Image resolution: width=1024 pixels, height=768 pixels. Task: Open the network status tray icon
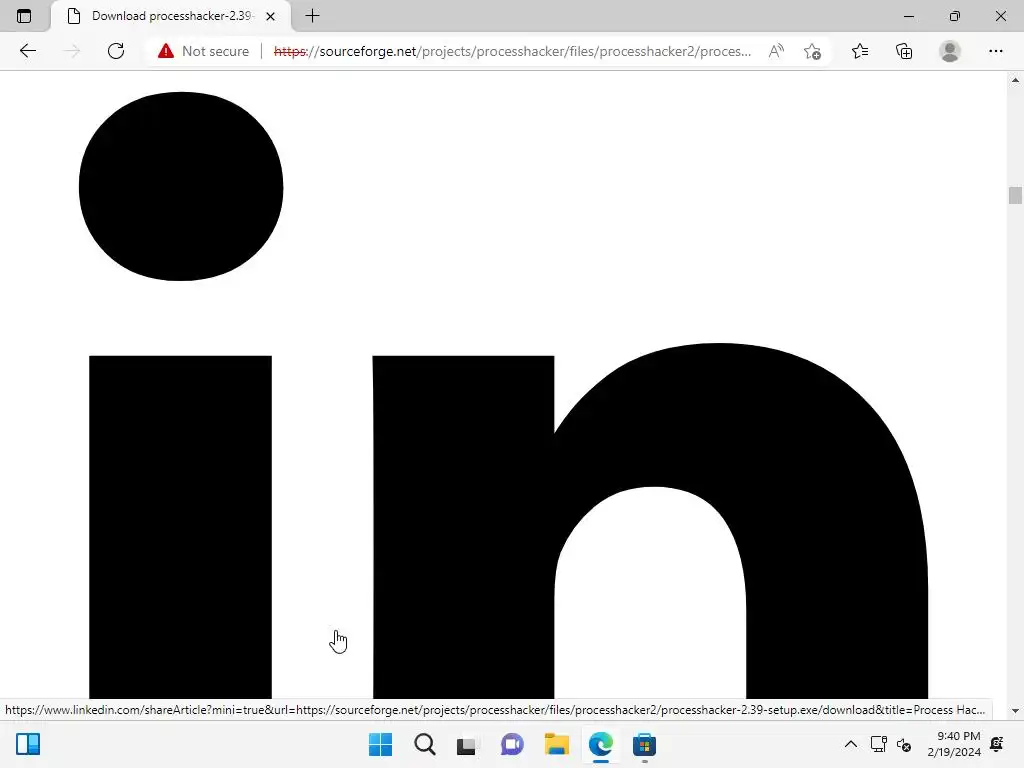coord(878,744)
